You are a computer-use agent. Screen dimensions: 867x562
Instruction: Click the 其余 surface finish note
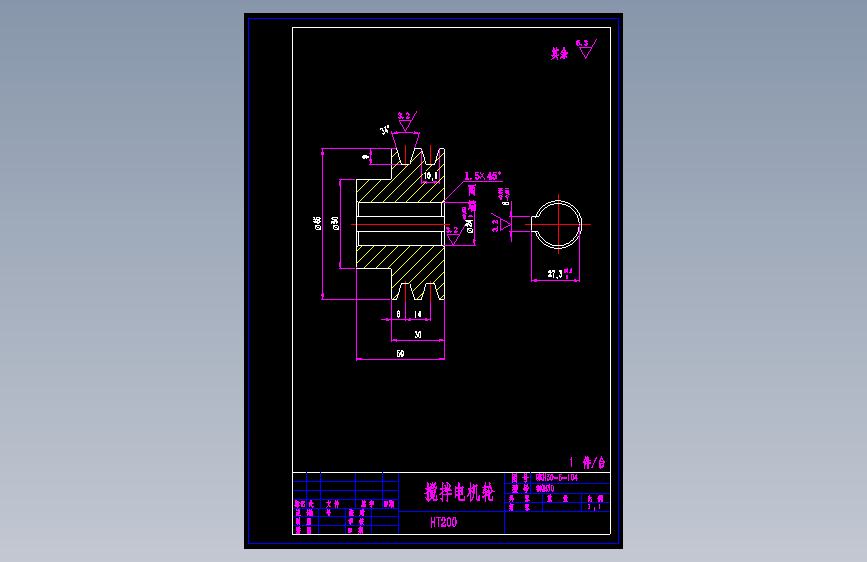559,54
